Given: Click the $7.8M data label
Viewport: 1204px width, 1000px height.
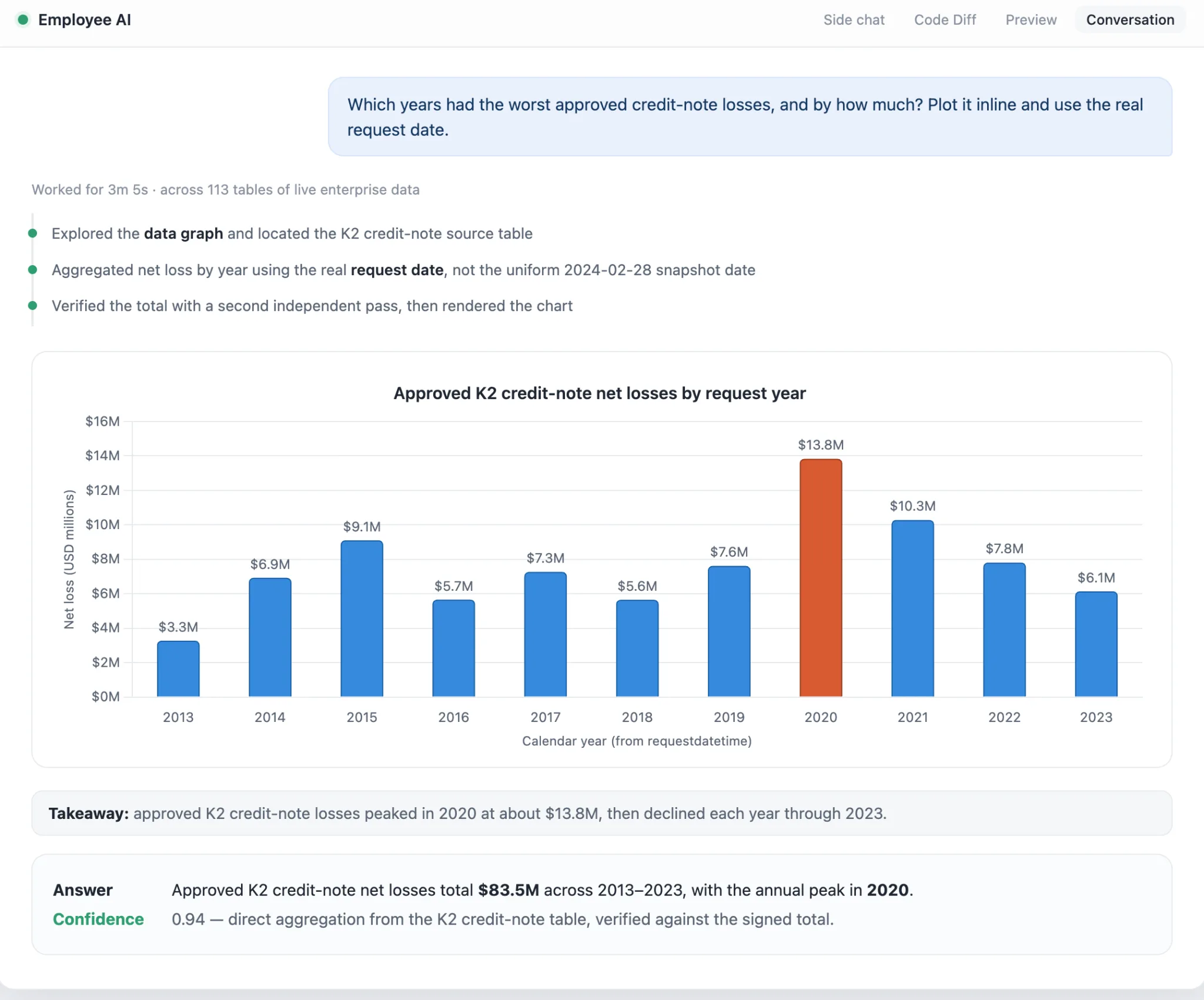Looking at the screenshot, I should 1004,549.
